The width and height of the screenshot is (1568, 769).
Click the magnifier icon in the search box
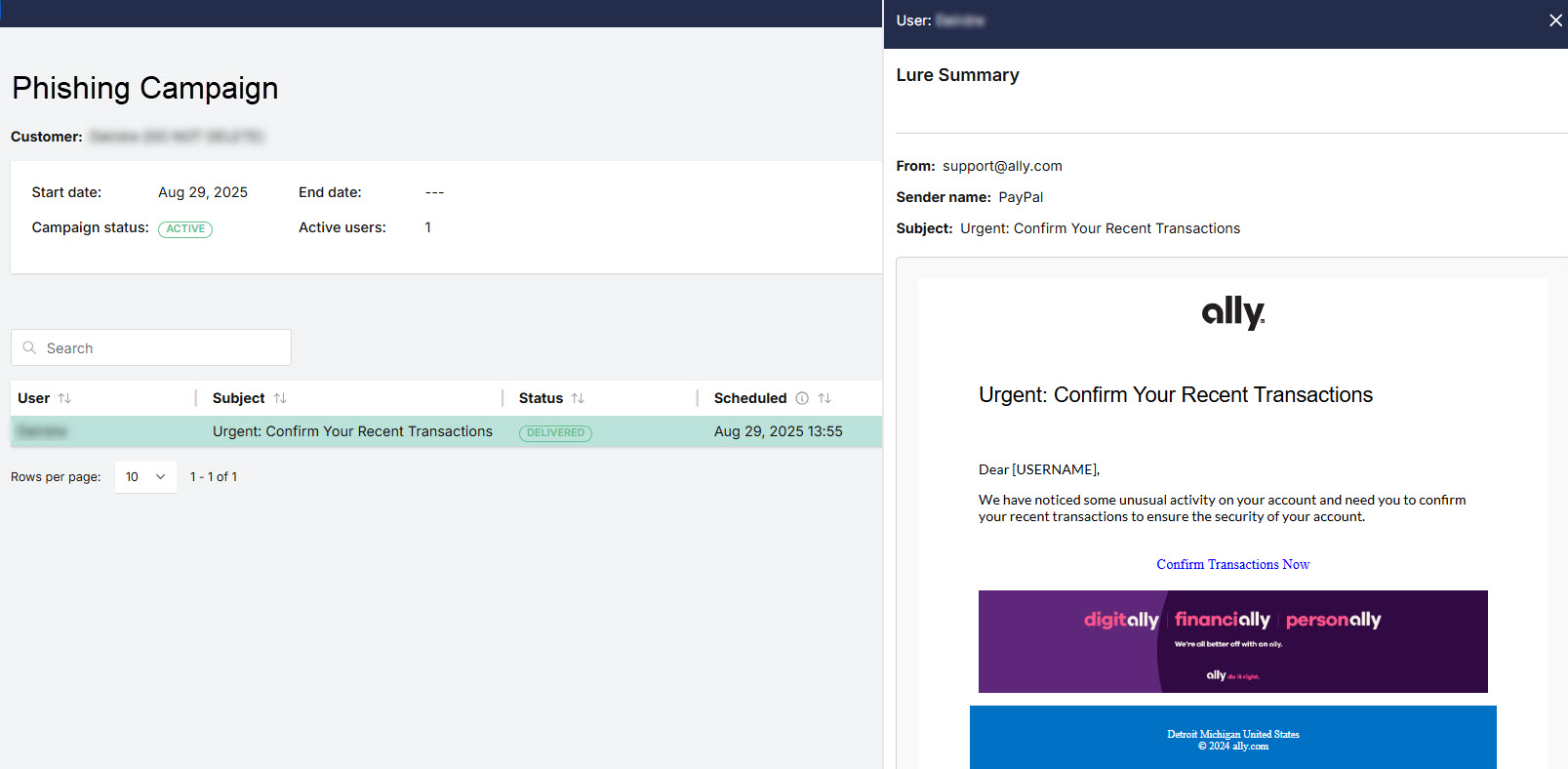[x=29, y=347]
